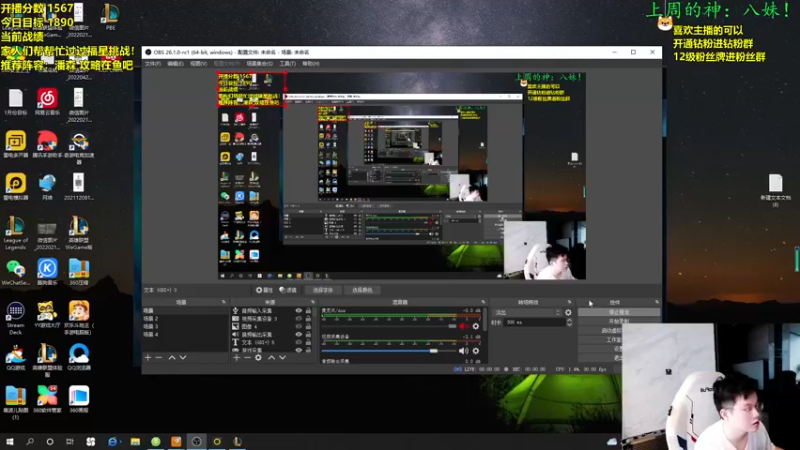Open Windows Start menu

(9, 441)
